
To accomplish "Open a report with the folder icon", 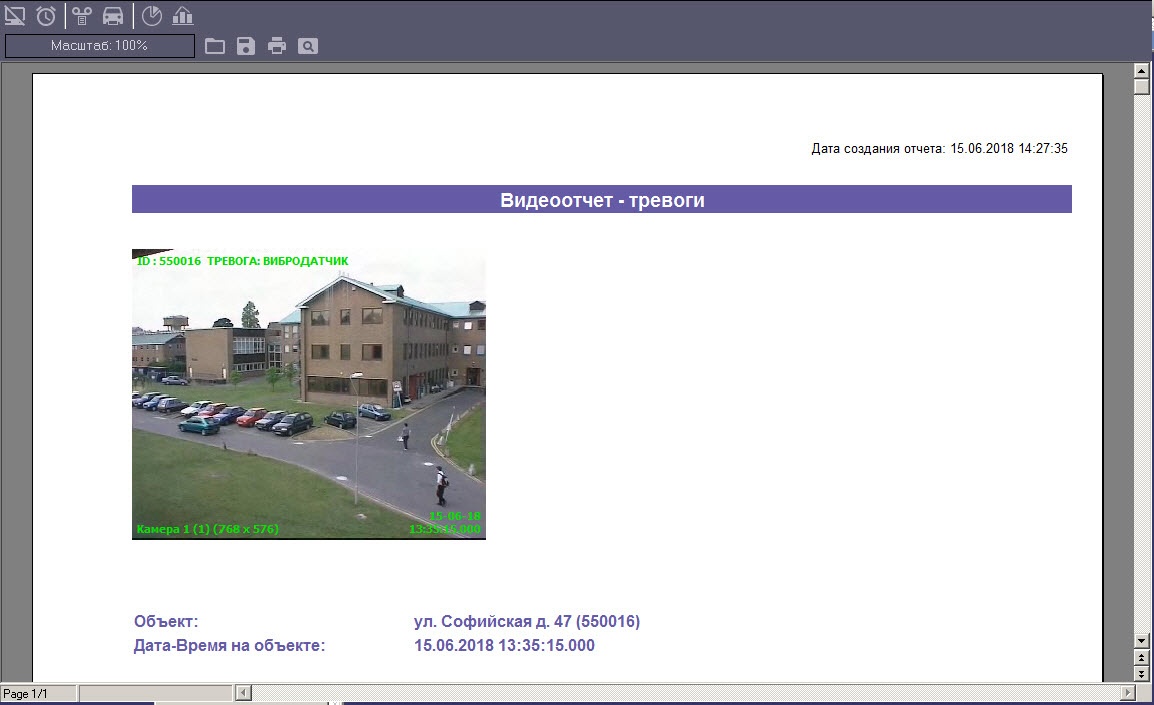I will [x=214, y=46].
